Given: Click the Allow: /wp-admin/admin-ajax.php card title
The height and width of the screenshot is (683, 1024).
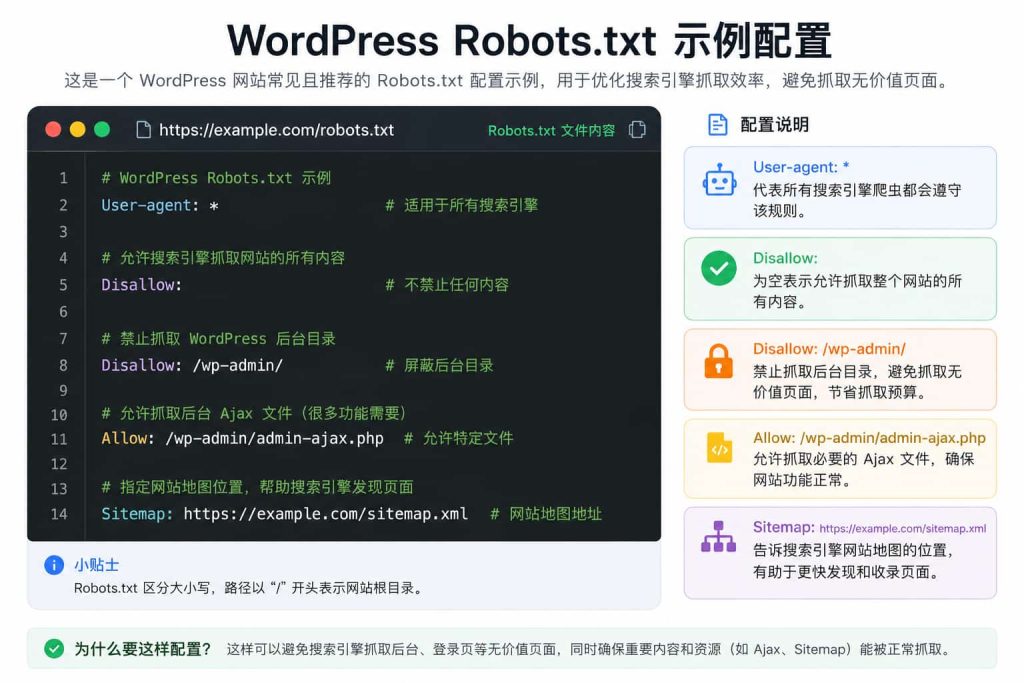Looking at the screenshot, I should 869,437.
